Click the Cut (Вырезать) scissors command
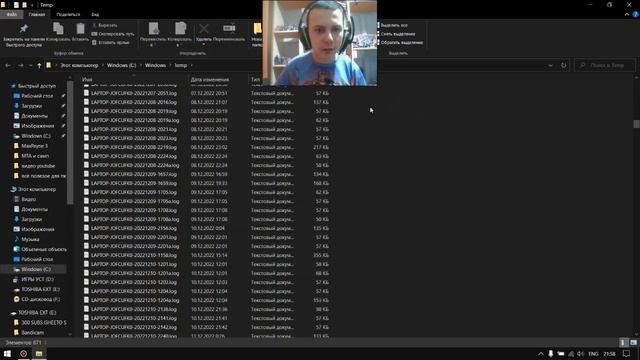The height and width of the screenshot is (360, 640). (105, 25)
